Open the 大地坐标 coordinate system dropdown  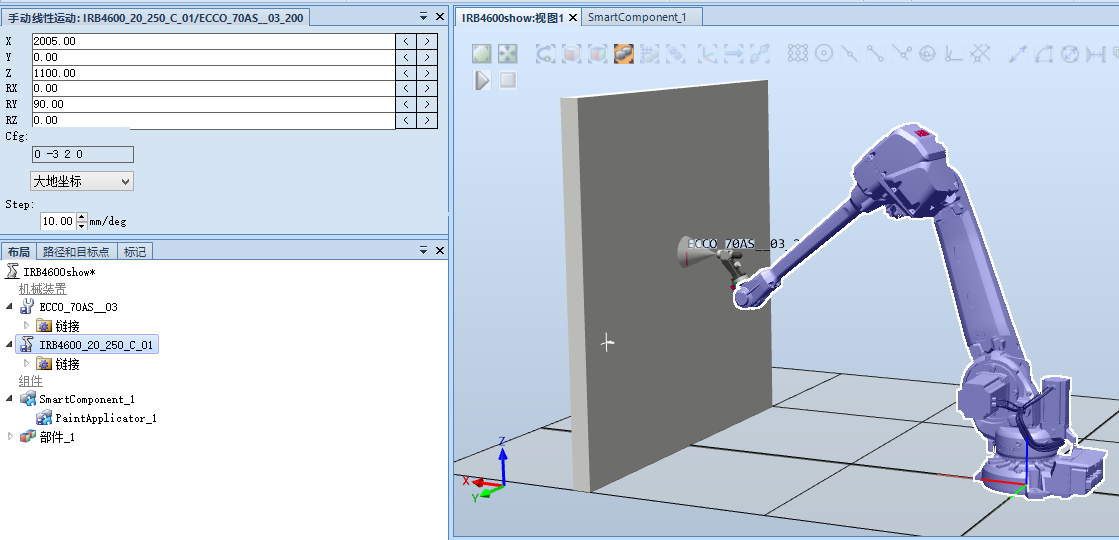tap(82, 181)
